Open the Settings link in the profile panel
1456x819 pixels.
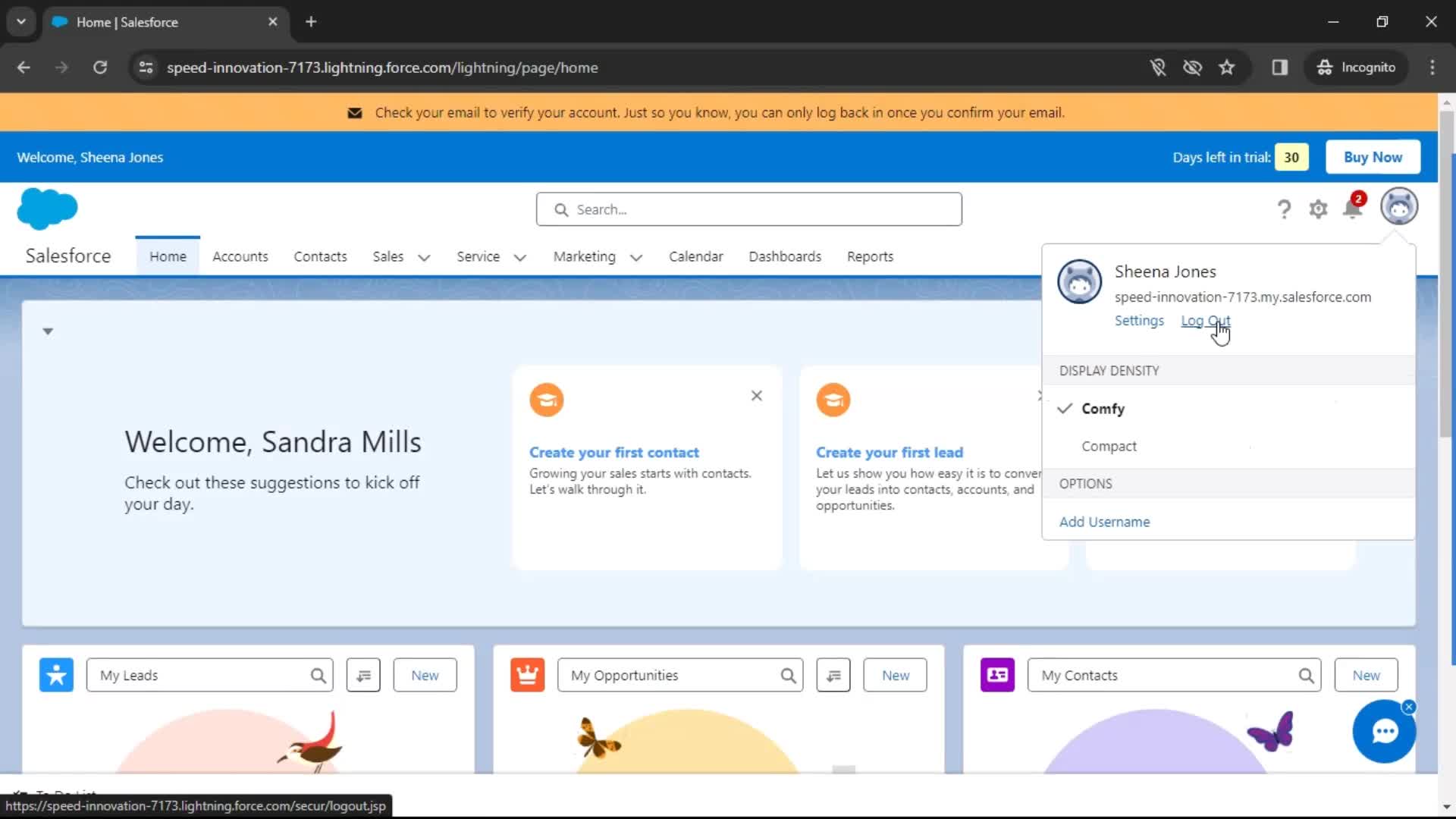[x=1139, y=321]
